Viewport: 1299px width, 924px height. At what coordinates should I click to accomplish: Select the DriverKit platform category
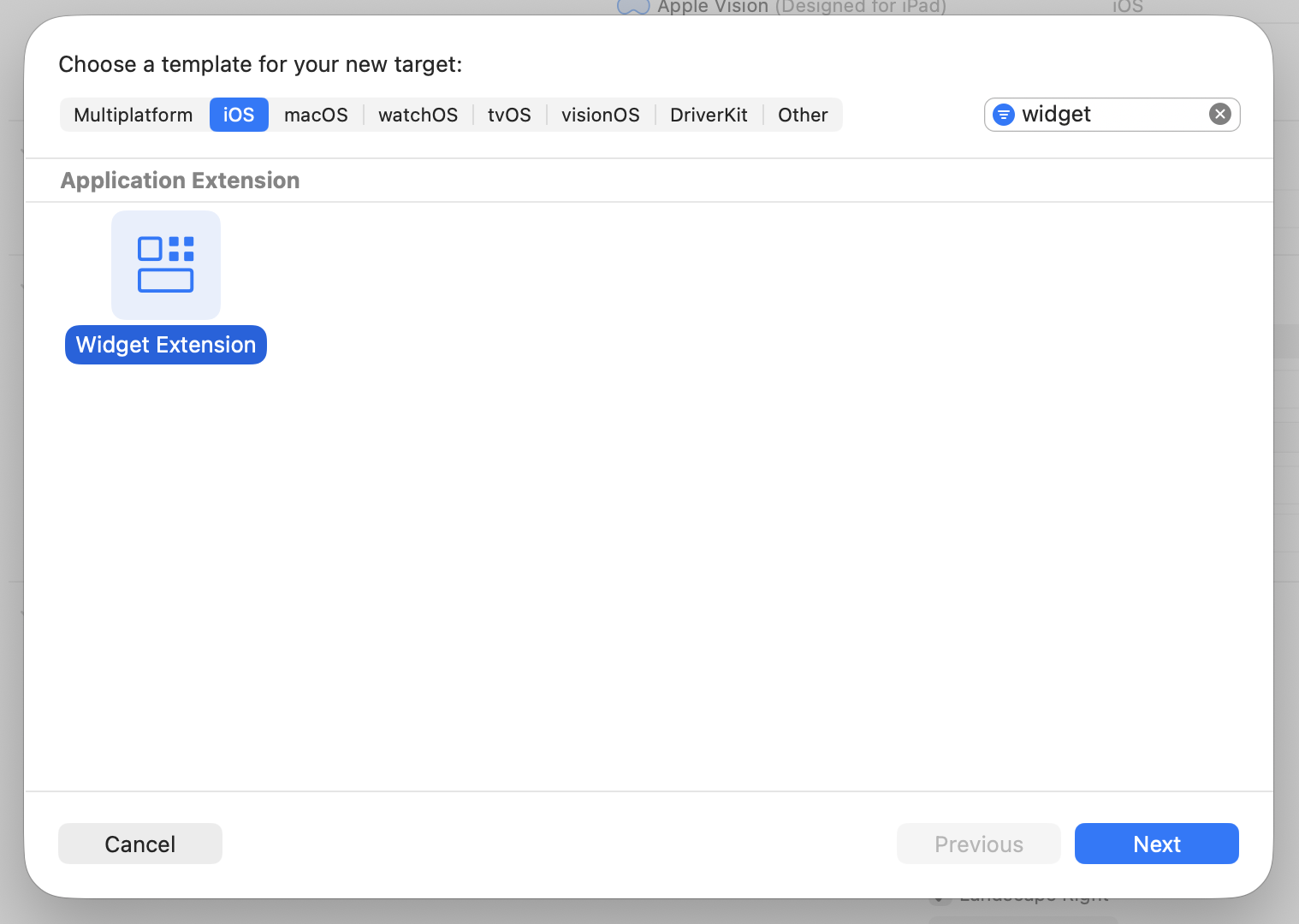pos(709,114)
